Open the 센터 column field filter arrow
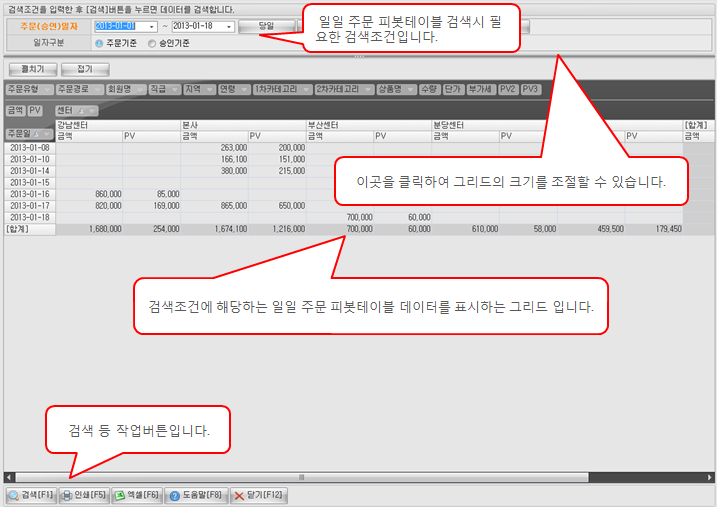Image resolution: width=717 pixels, height=507 pixels. coord(92,111)
